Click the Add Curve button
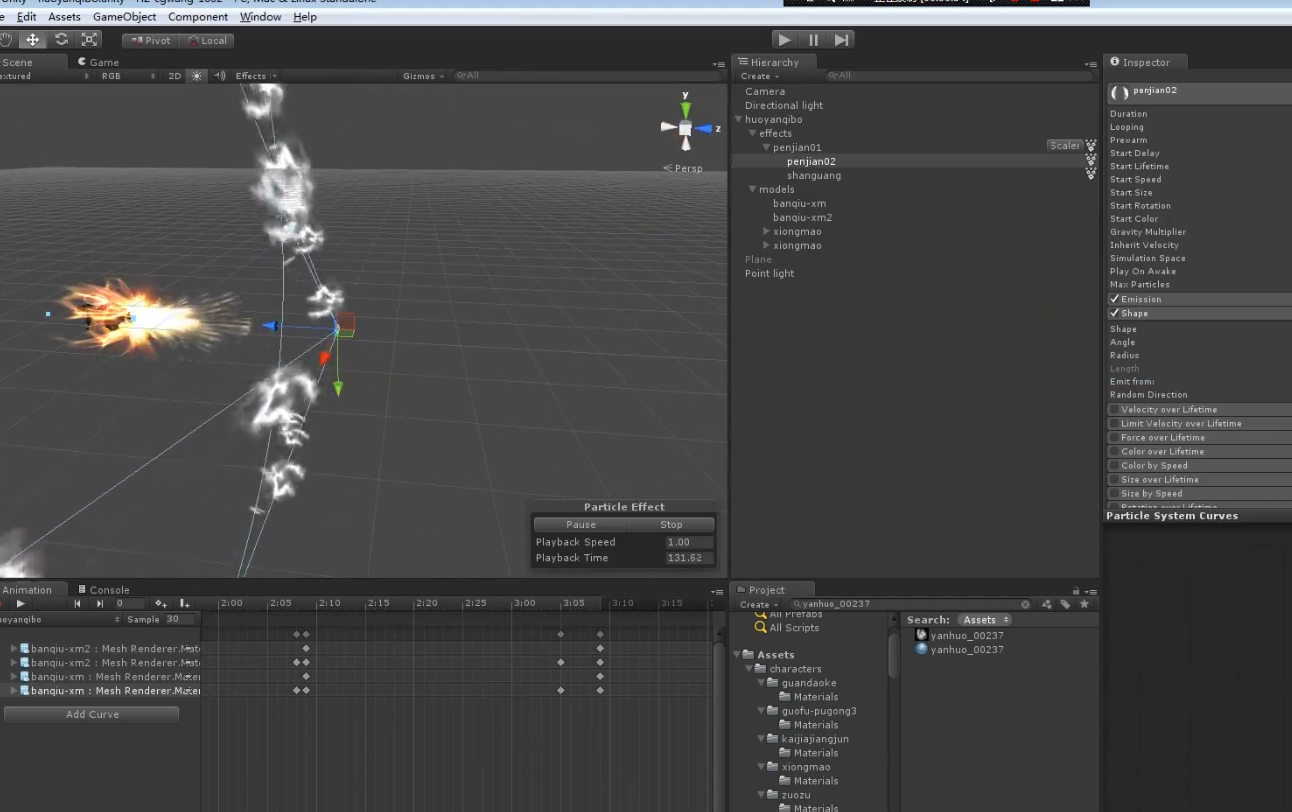 [x=92, y=714]
